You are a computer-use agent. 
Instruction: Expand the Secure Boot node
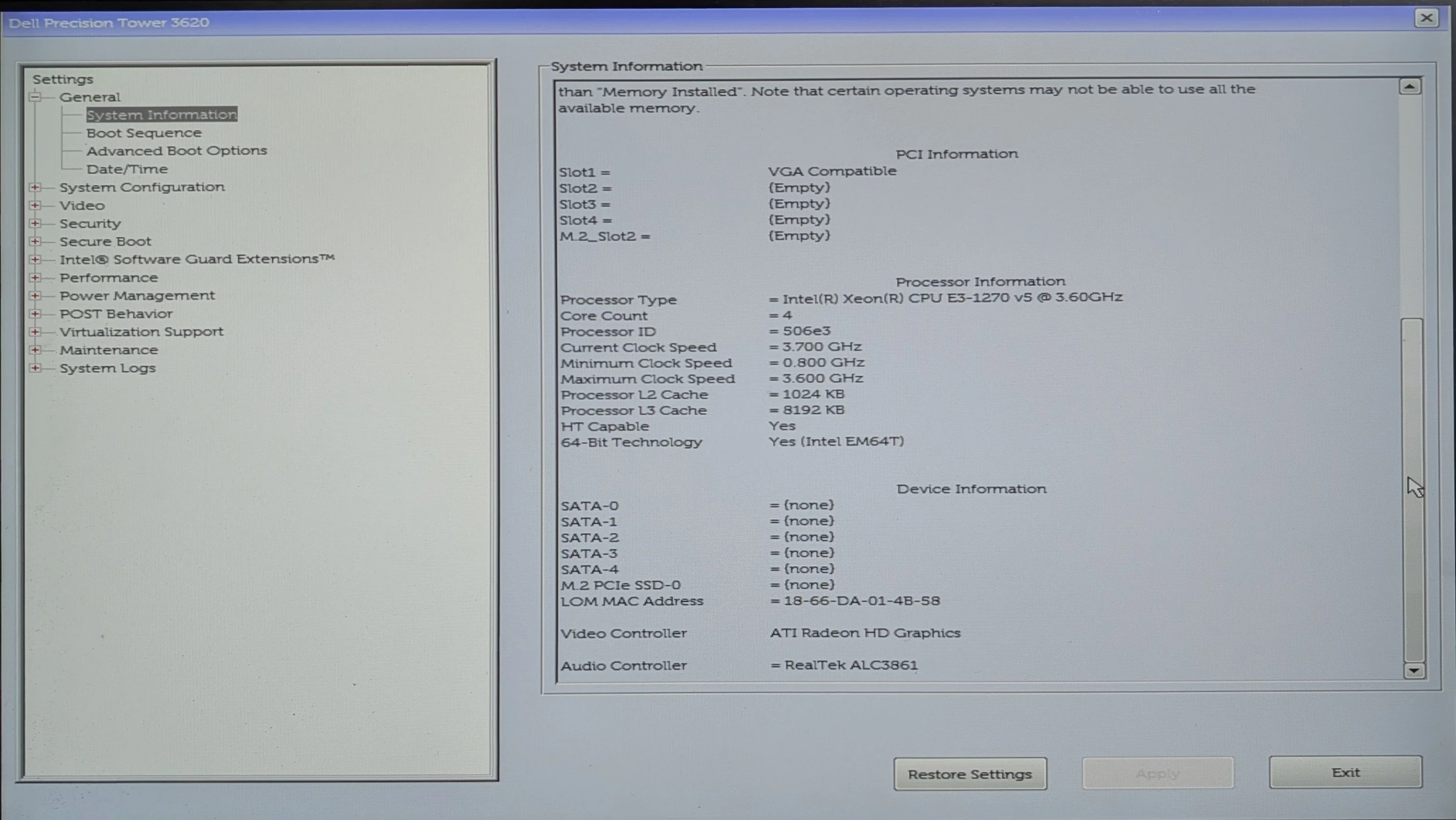pyautogui.click(x=35, y=241)
